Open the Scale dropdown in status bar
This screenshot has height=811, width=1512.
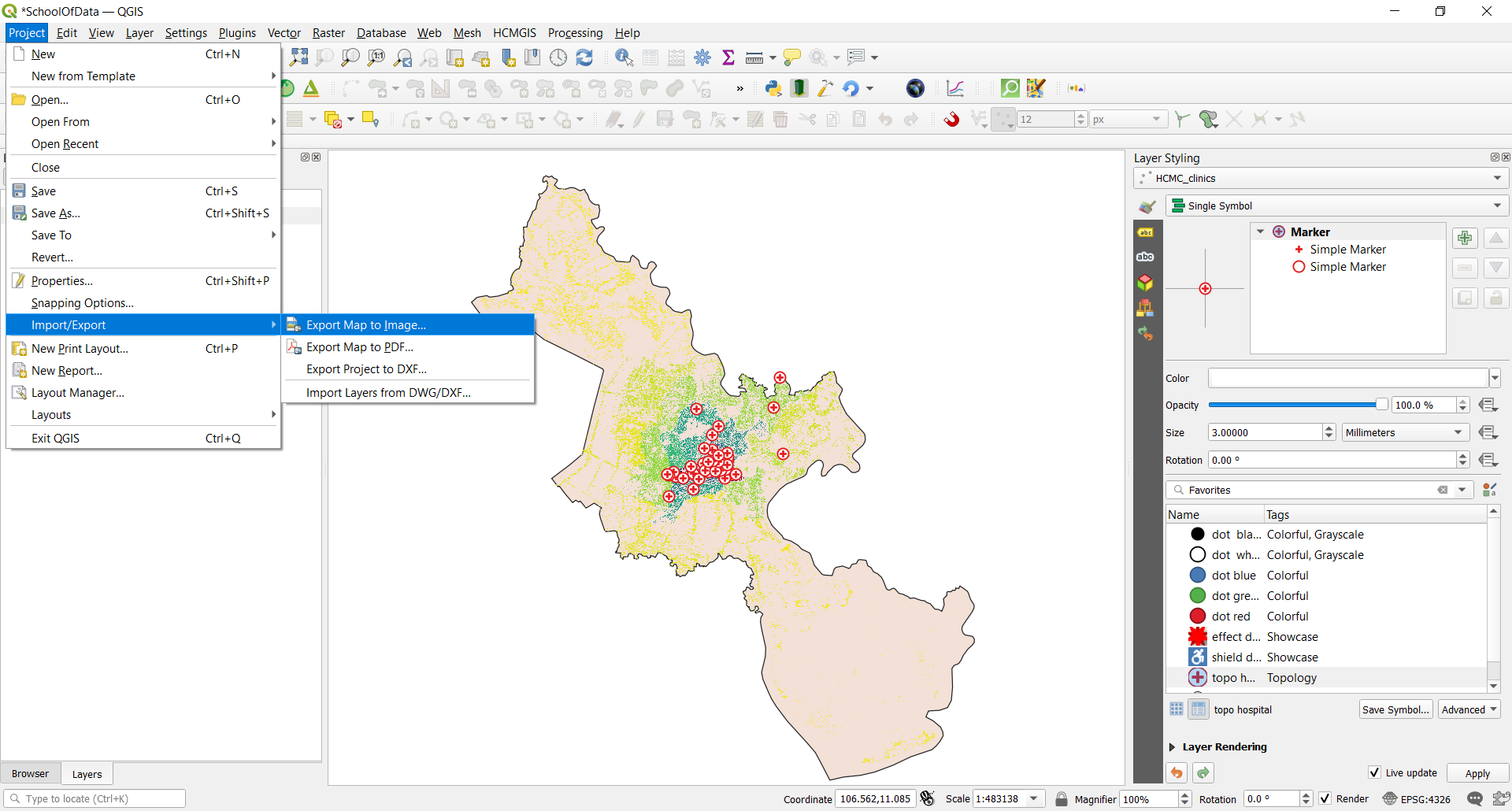click(x=1034, y=798)
